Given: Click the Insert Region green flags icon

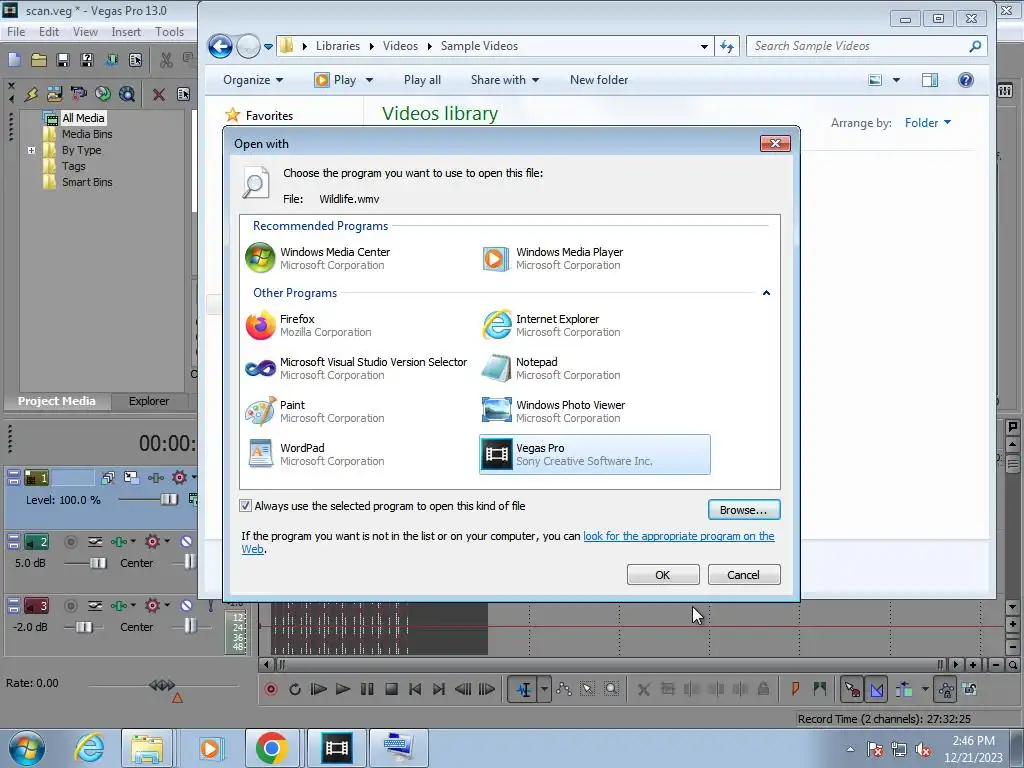Looking at the screenshot, I should (820, 688).
